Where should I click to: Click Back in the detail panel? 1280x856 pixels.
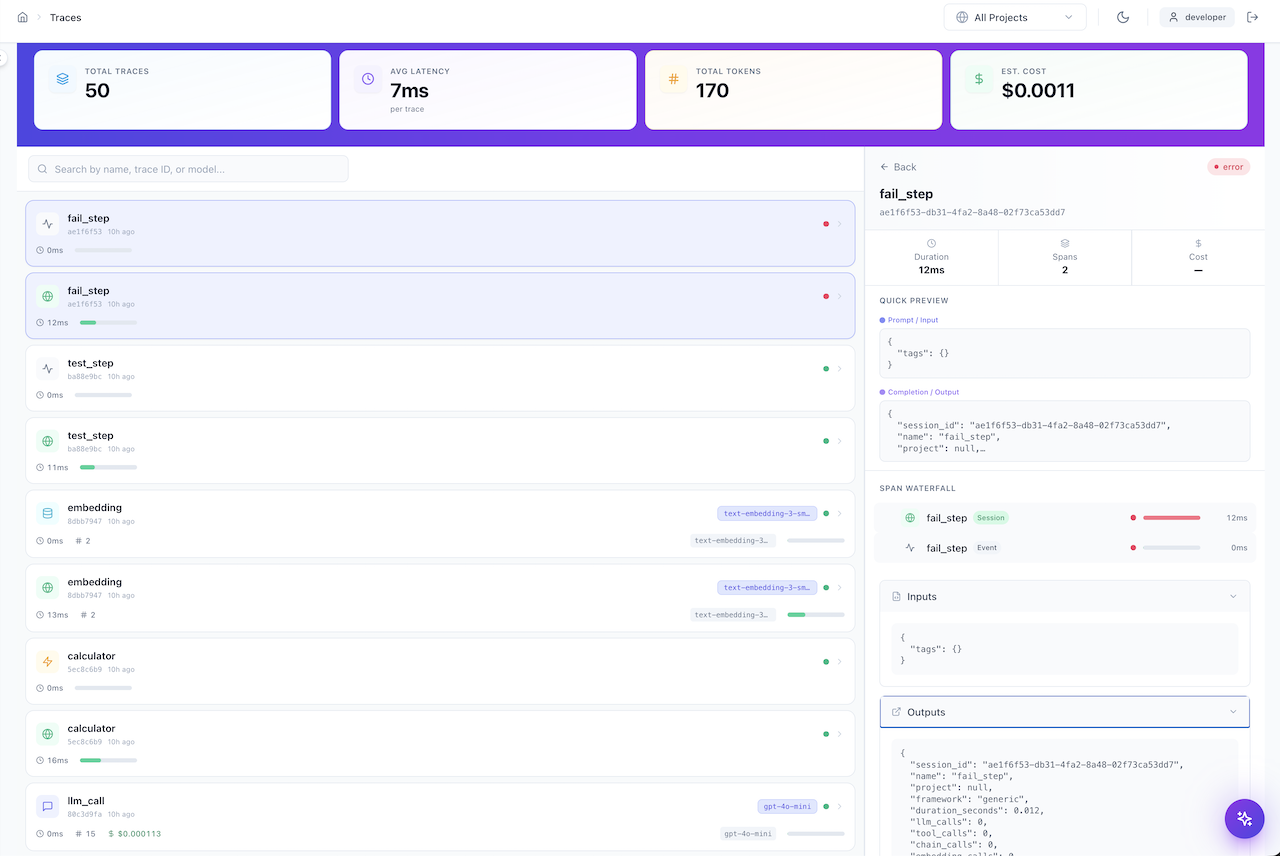(x=898, y=167)
